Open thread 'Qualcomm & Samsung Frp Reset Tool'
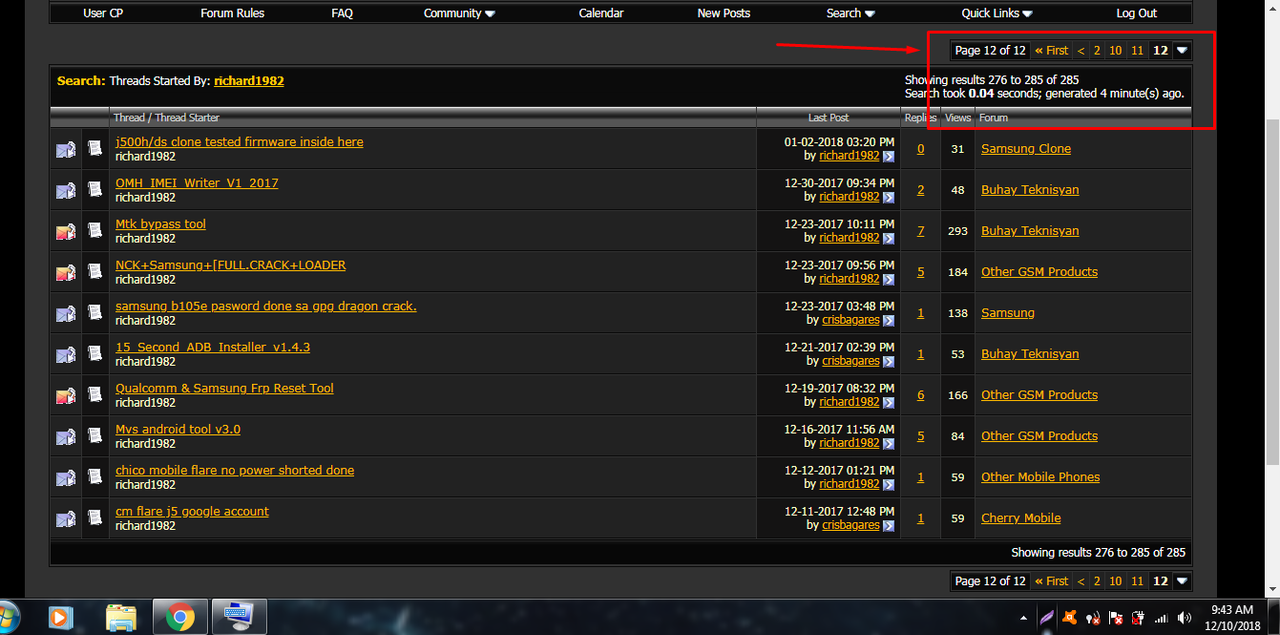The height and width of the screenshot is (635, 1280). (x=224, y=388)
